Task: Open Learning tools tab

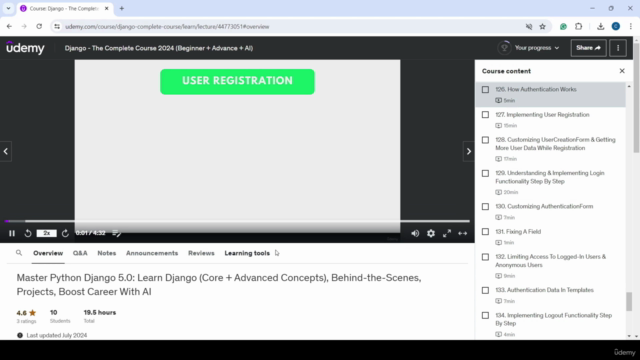Action: click(247, 253)
